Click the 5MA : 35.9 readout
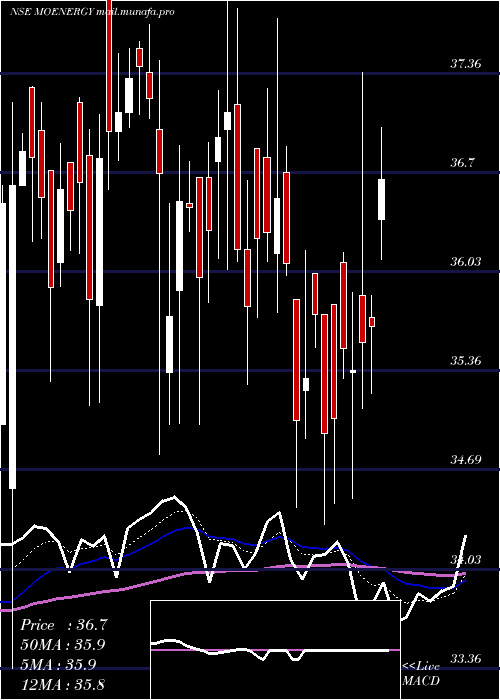Viewport: 500px width, 700px height. [58, 664]
